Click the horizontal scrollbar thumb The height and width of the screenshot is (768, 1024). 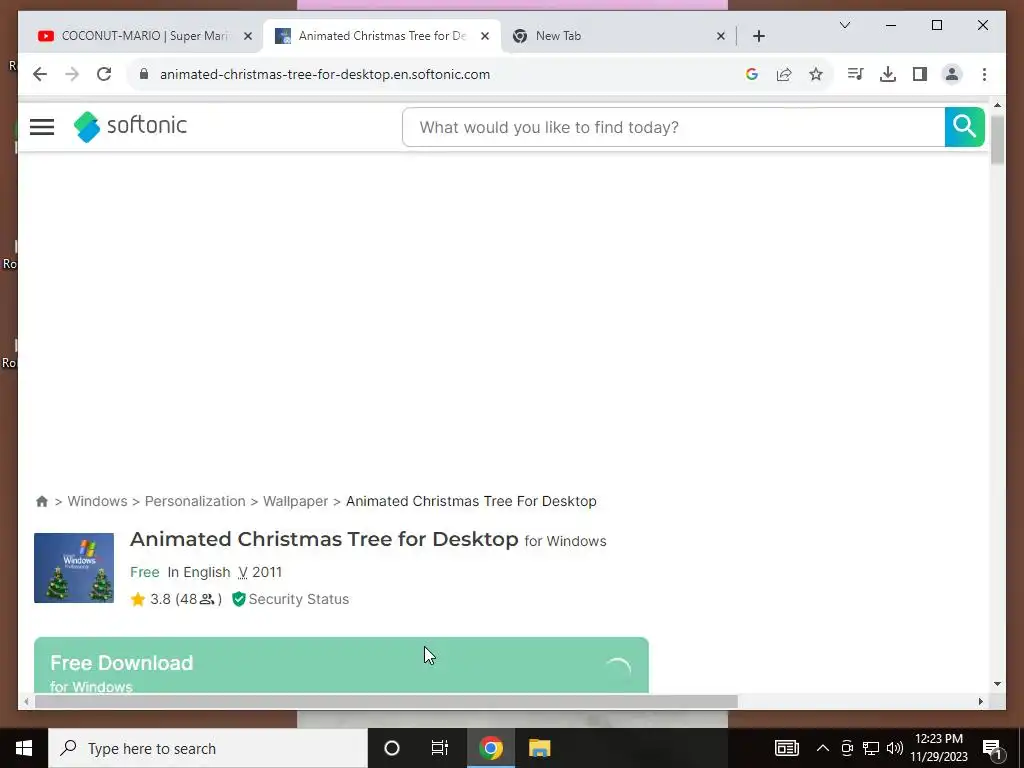coord(386,701)
